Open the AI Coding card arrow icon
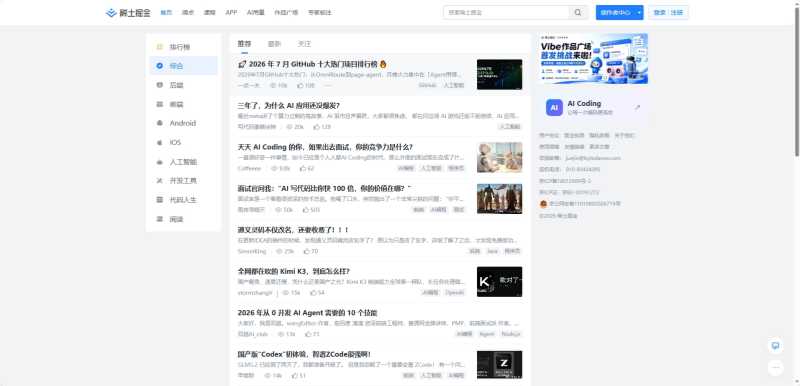Viewport: 800px width, 386px height. tap(637, 108)
